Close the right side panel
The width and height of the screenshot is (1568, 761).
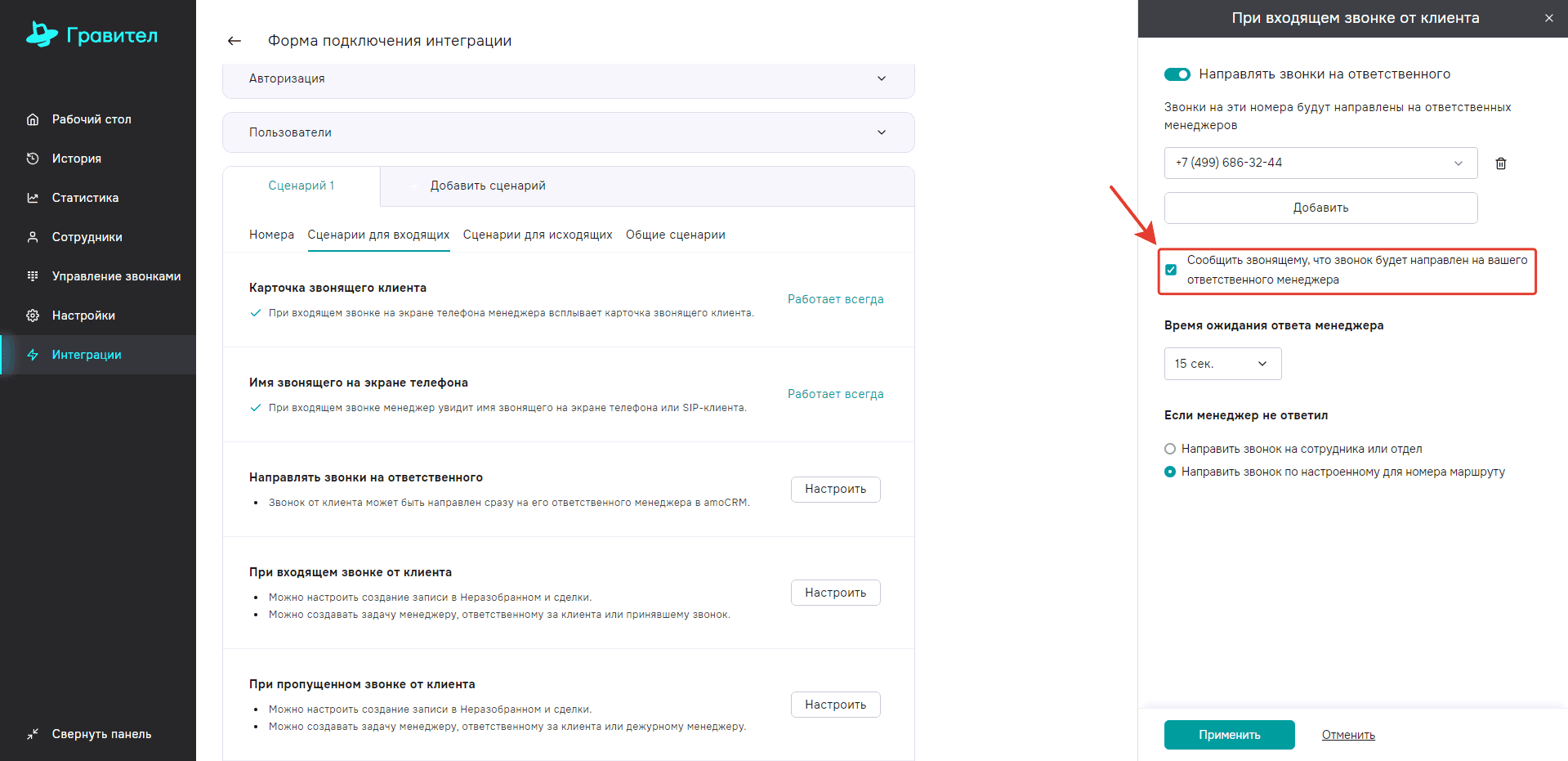pyautogui.click(x=1548, y=18)
